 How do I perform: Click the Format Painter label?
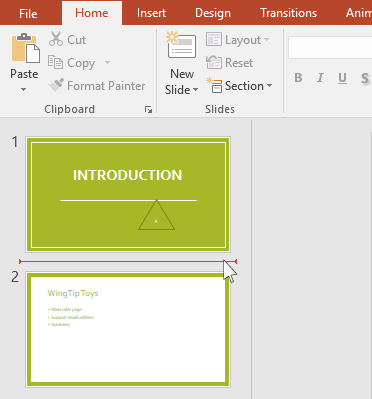pos(106,86)
